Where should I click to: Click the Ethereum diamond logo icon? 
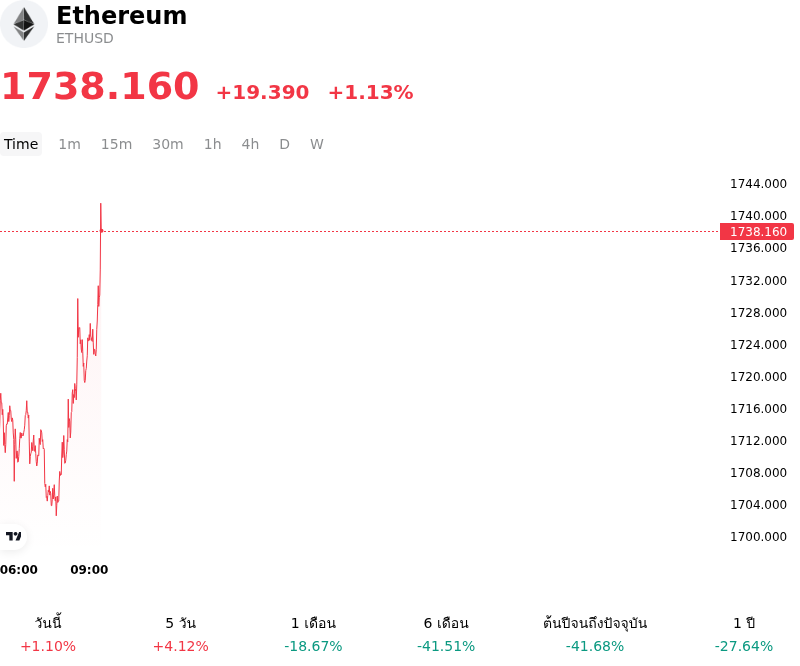(x=23, y=24)
